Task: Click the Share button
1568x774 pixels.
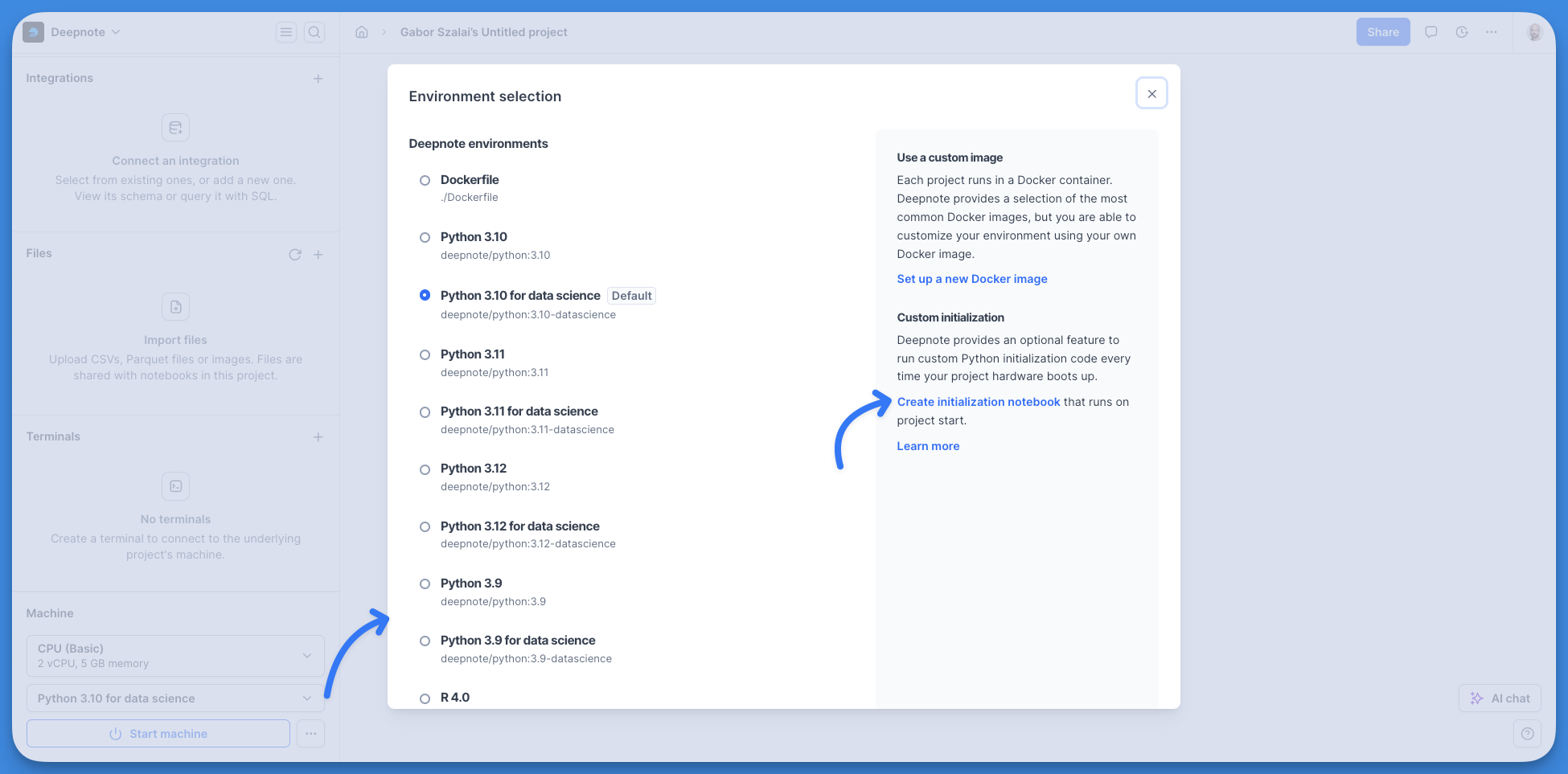Action: (1383, 32)
